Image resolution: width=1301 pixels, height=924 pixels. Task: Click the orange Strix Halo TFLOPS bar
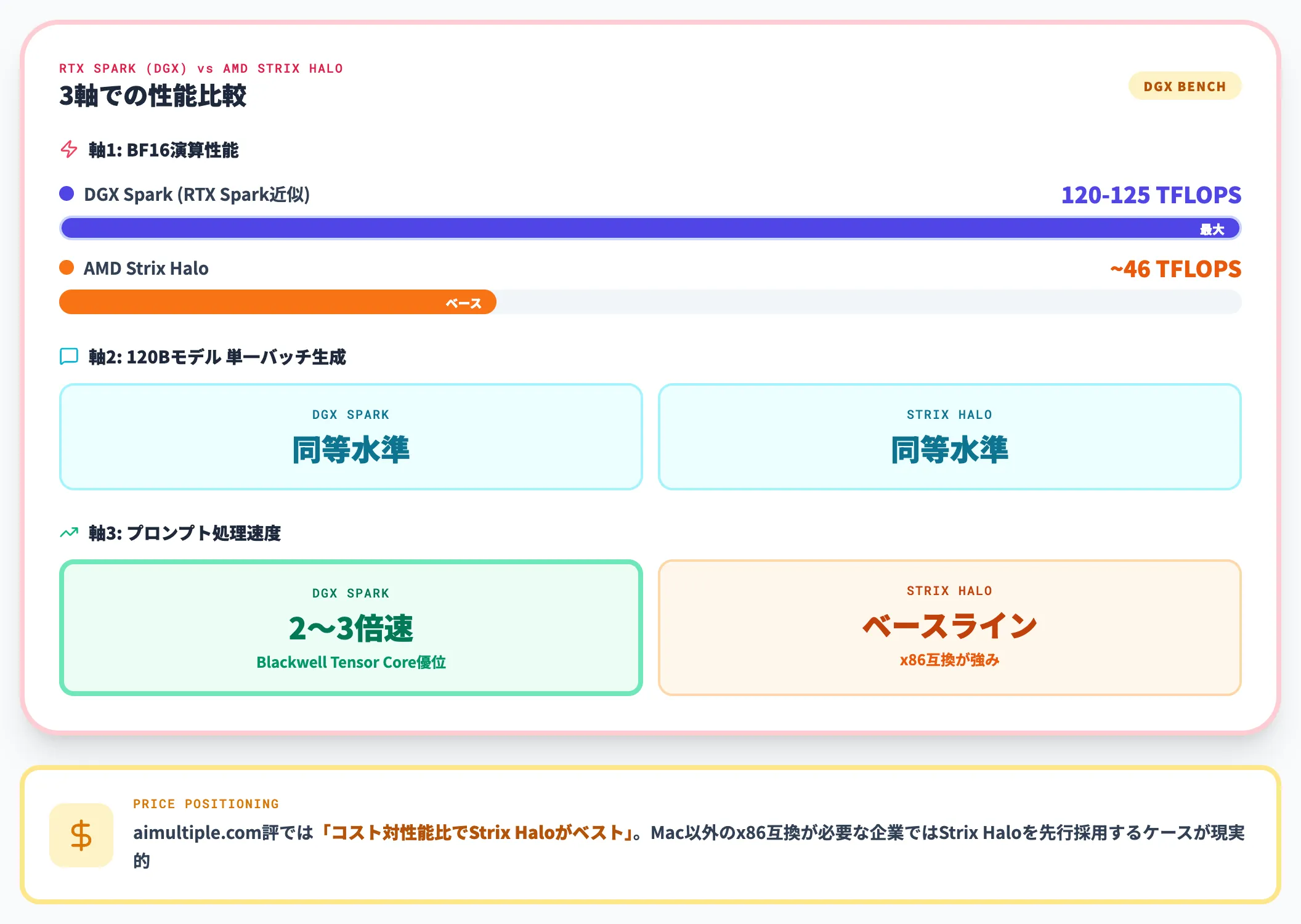278,302
